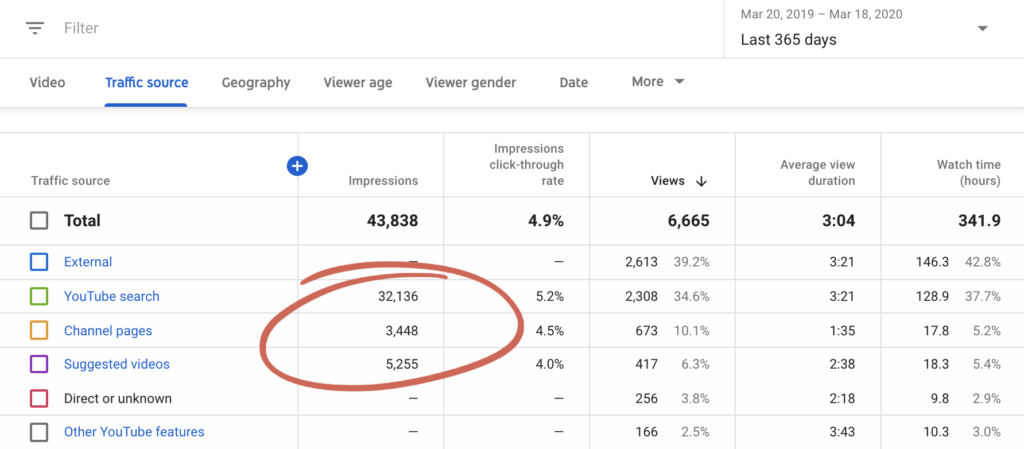Enable the YouTube search row checkbox
The width and height of the screenshot is (1024, 449).
tap(39, 296)
